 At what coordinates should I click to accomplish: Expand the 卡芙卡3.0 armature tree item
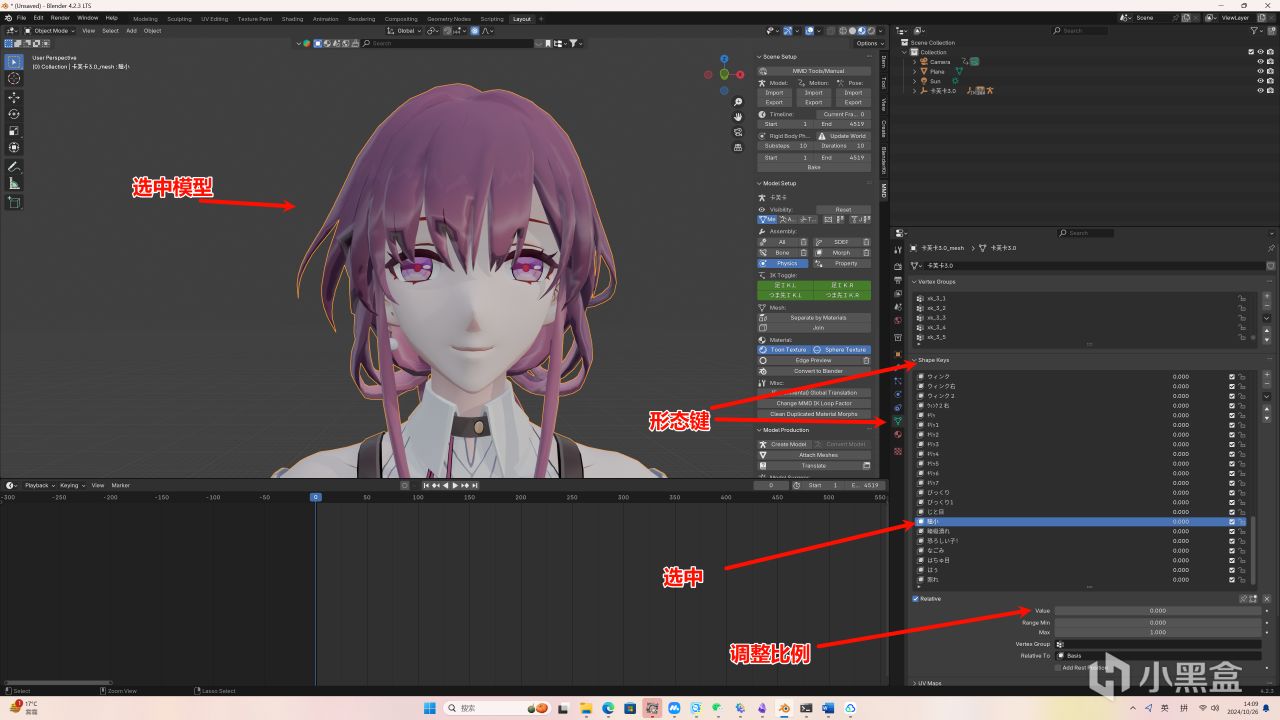point(914,91)
